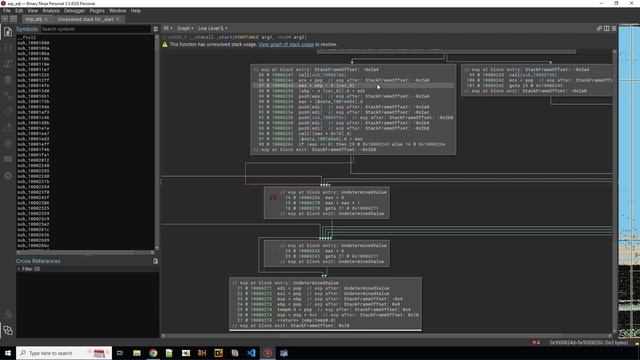The width and height of the screenshot is (640, 360).
Task: Open the Debugger menu
Action: [74, 11]
